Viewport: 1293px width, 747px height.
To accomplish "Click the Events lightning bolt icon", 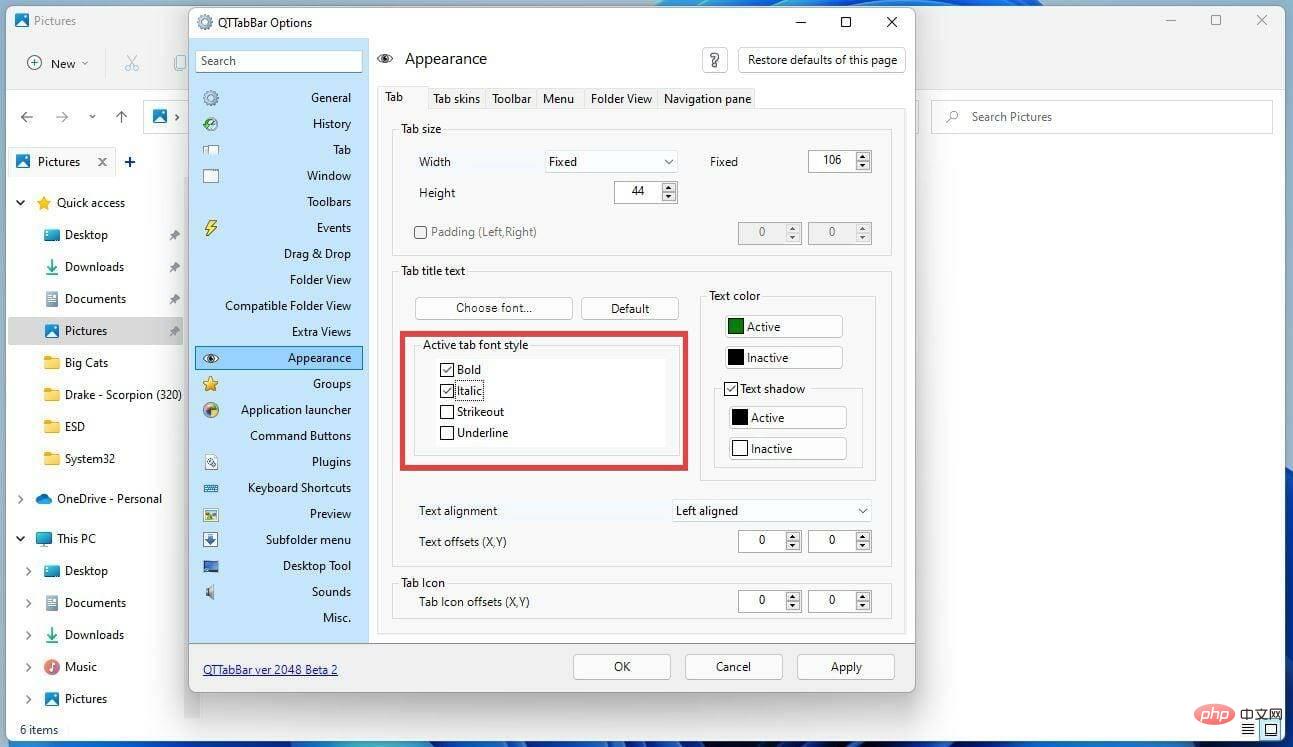I will coord(211,228).
